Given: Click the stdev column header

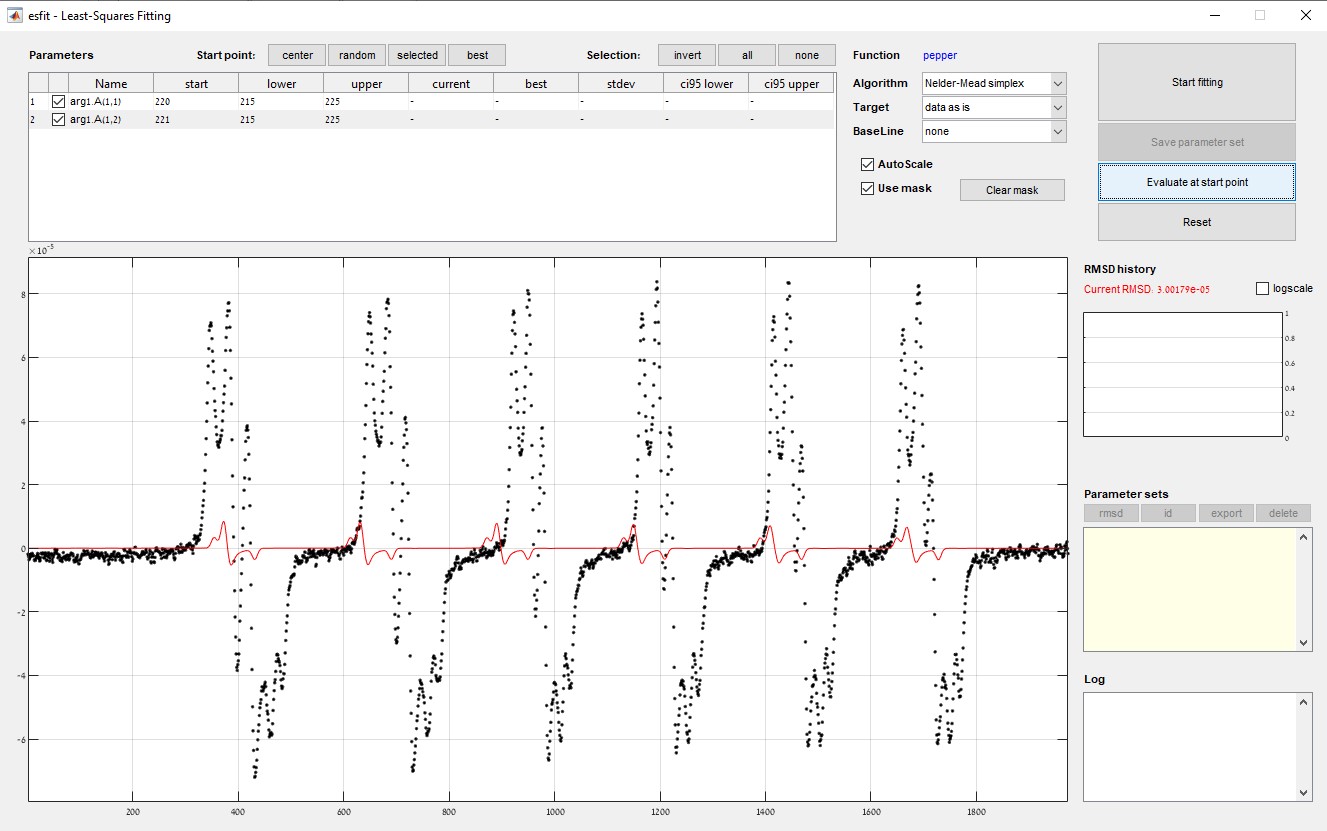Looking at the screenshot, I should click(x=621, y=83).
